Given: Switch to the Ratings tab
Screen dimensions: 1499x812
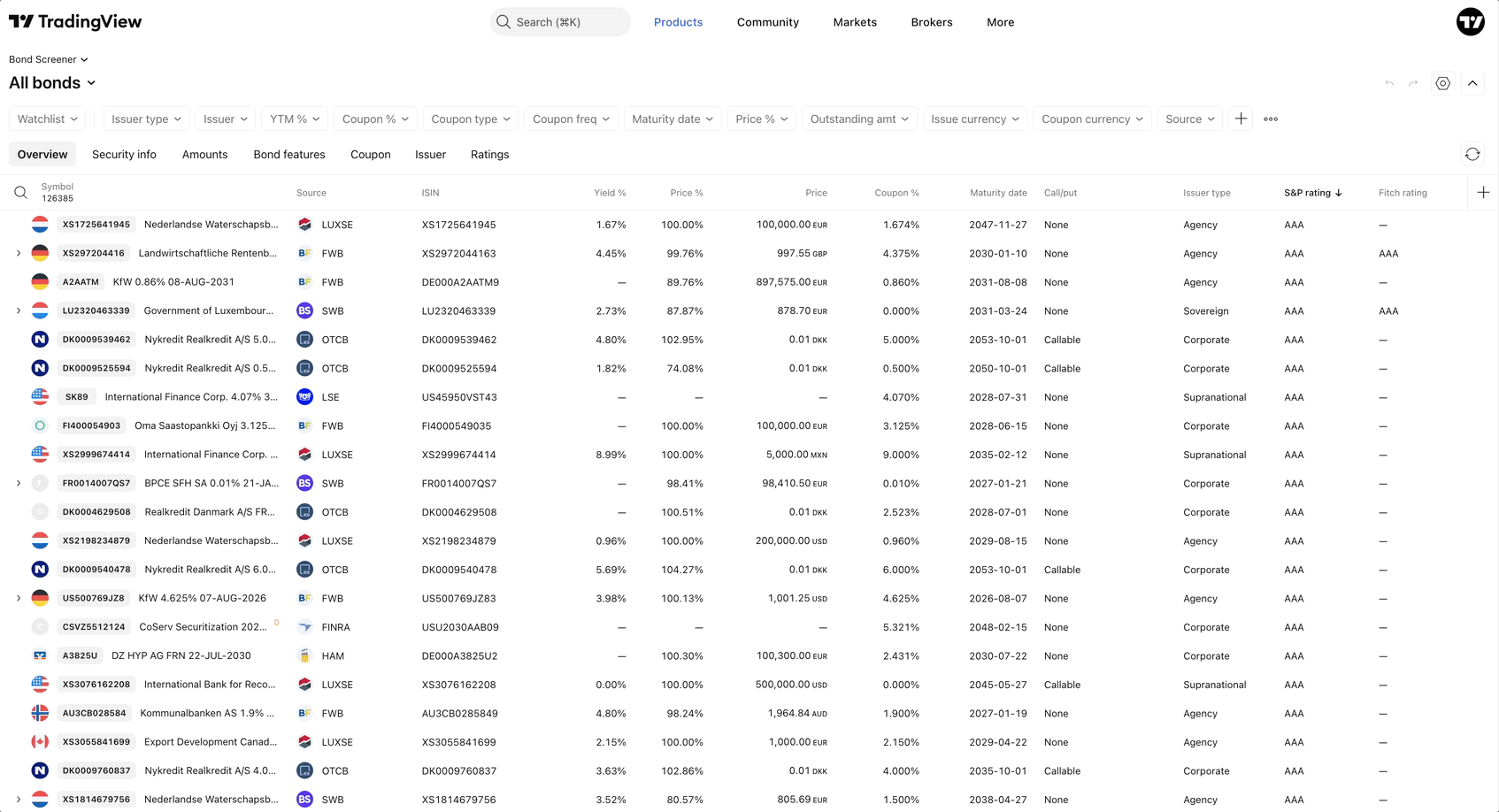Looking at the screenshot, I should click(x=489, y=154).
